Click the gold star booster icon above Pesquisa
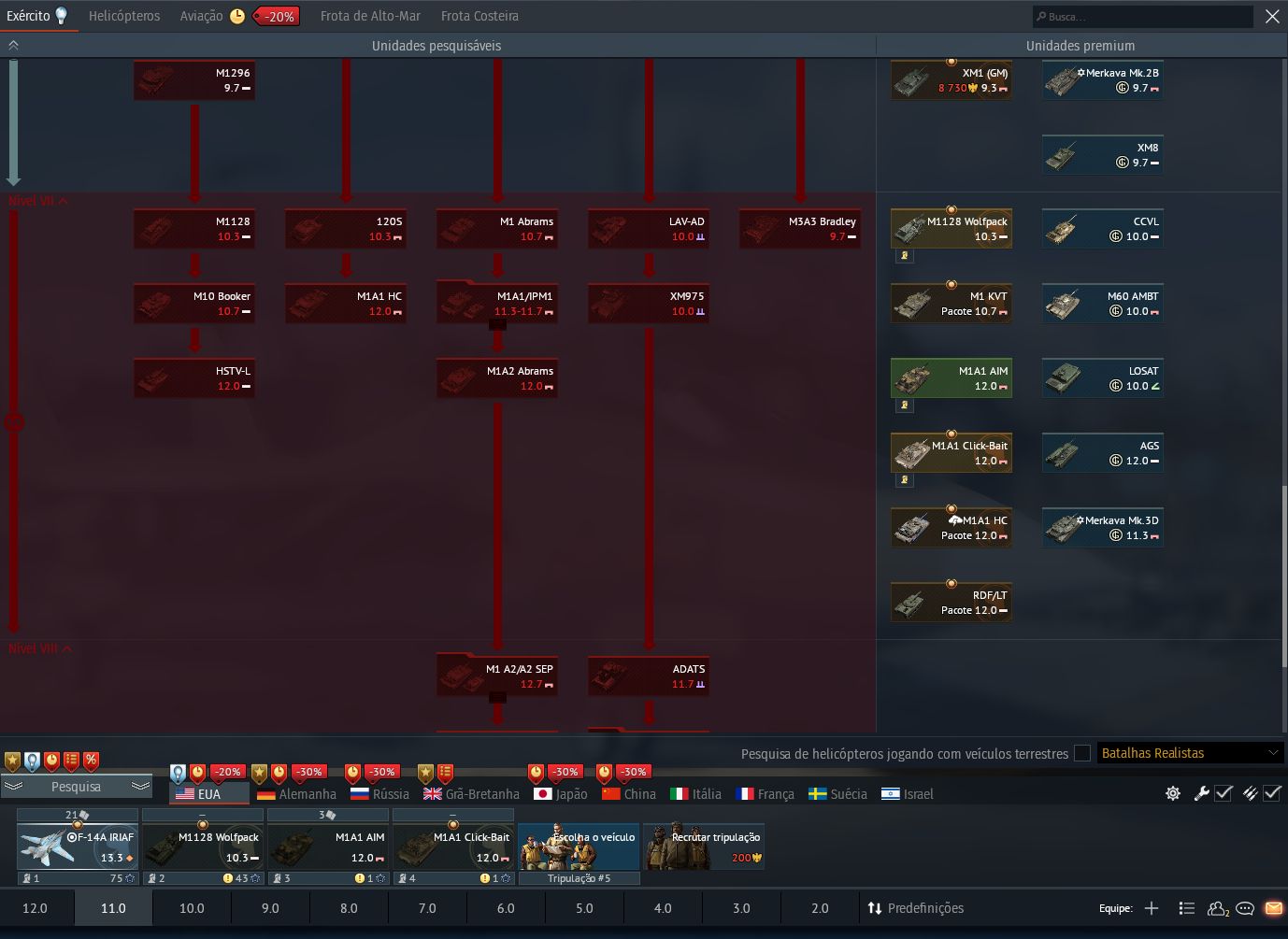The image size is (1288, 939). [12, 761]
